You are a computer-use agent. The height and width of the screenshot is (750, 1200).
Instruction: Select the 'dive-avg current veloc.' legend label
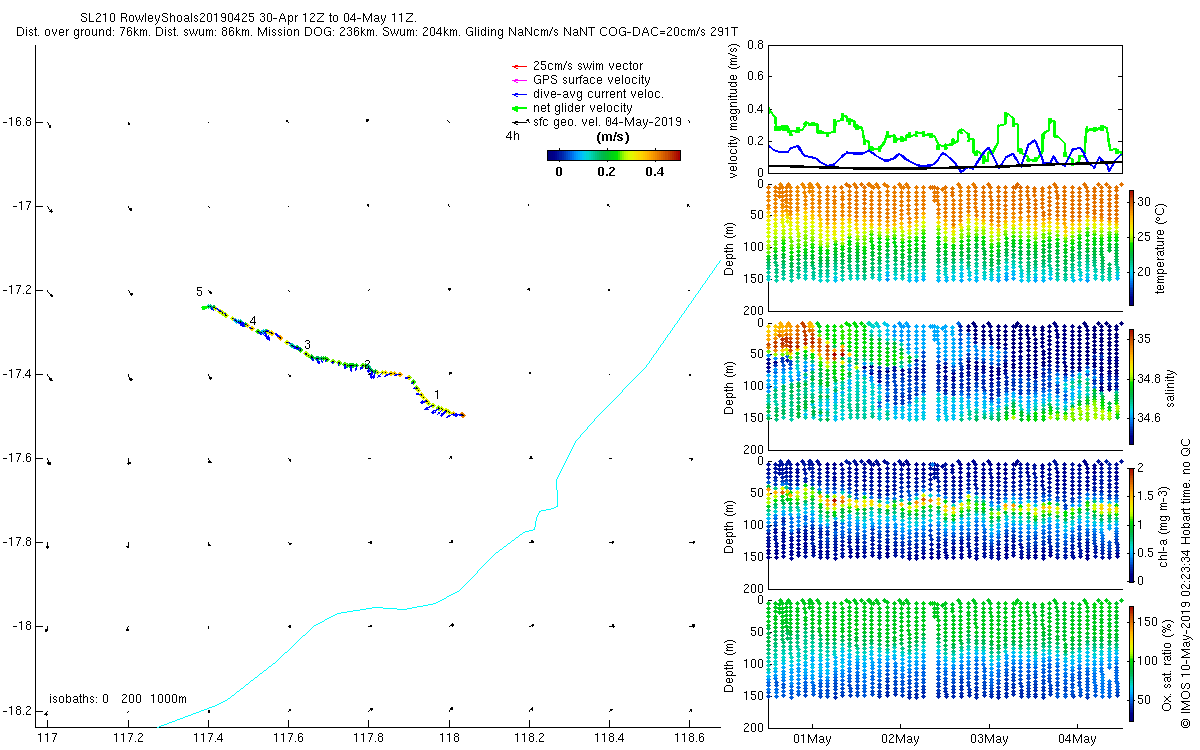pyautogui.click(x=598, y=94)
